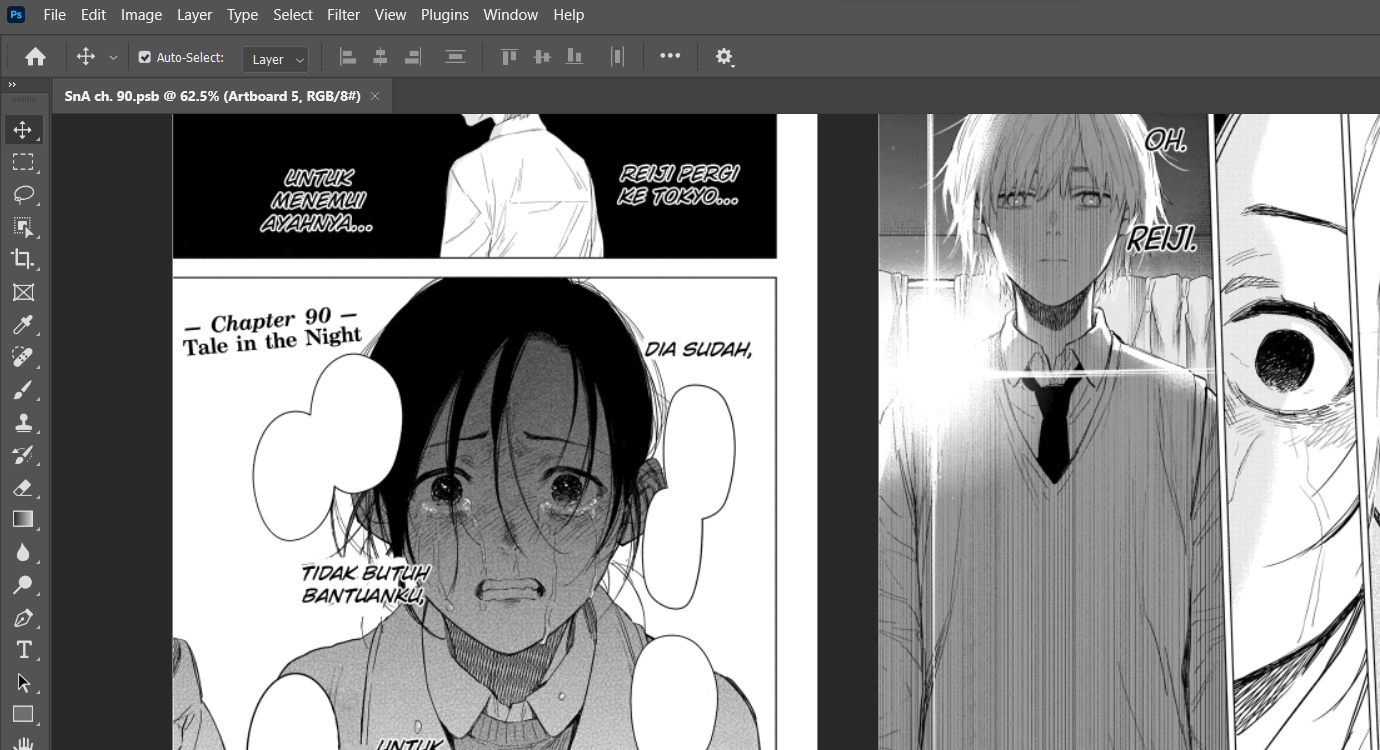Click the 'REIJI.' text on right artboard

tap(1162, 238)
